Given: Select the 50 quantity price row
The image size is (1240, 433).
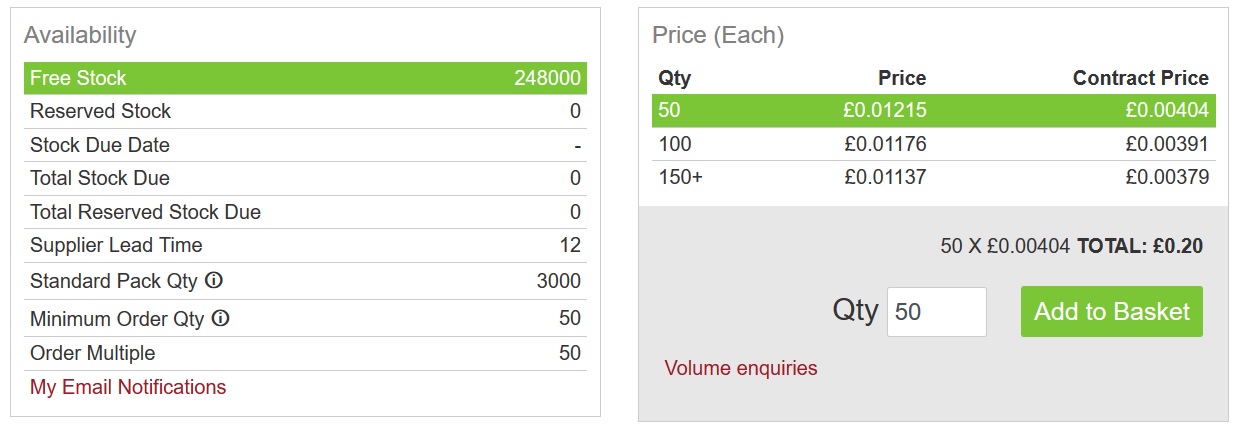Looking at the screenshot, I should click(x=933, y=110).
